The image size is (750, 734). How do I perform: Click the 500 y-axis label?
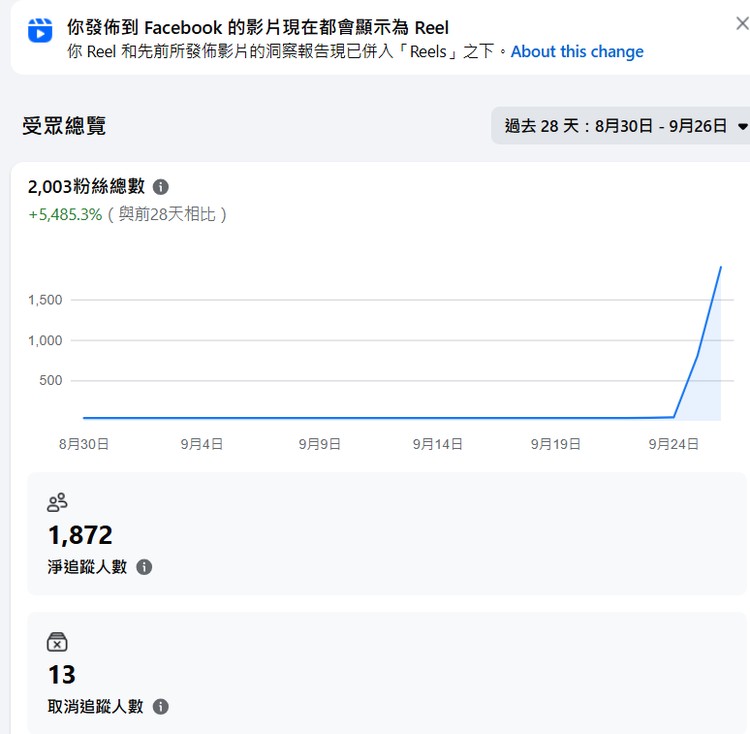coord(51,381)
